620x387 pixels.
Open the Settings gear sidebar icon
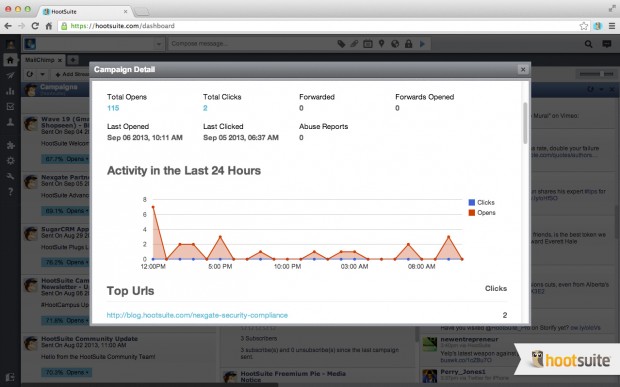[10, 160]
